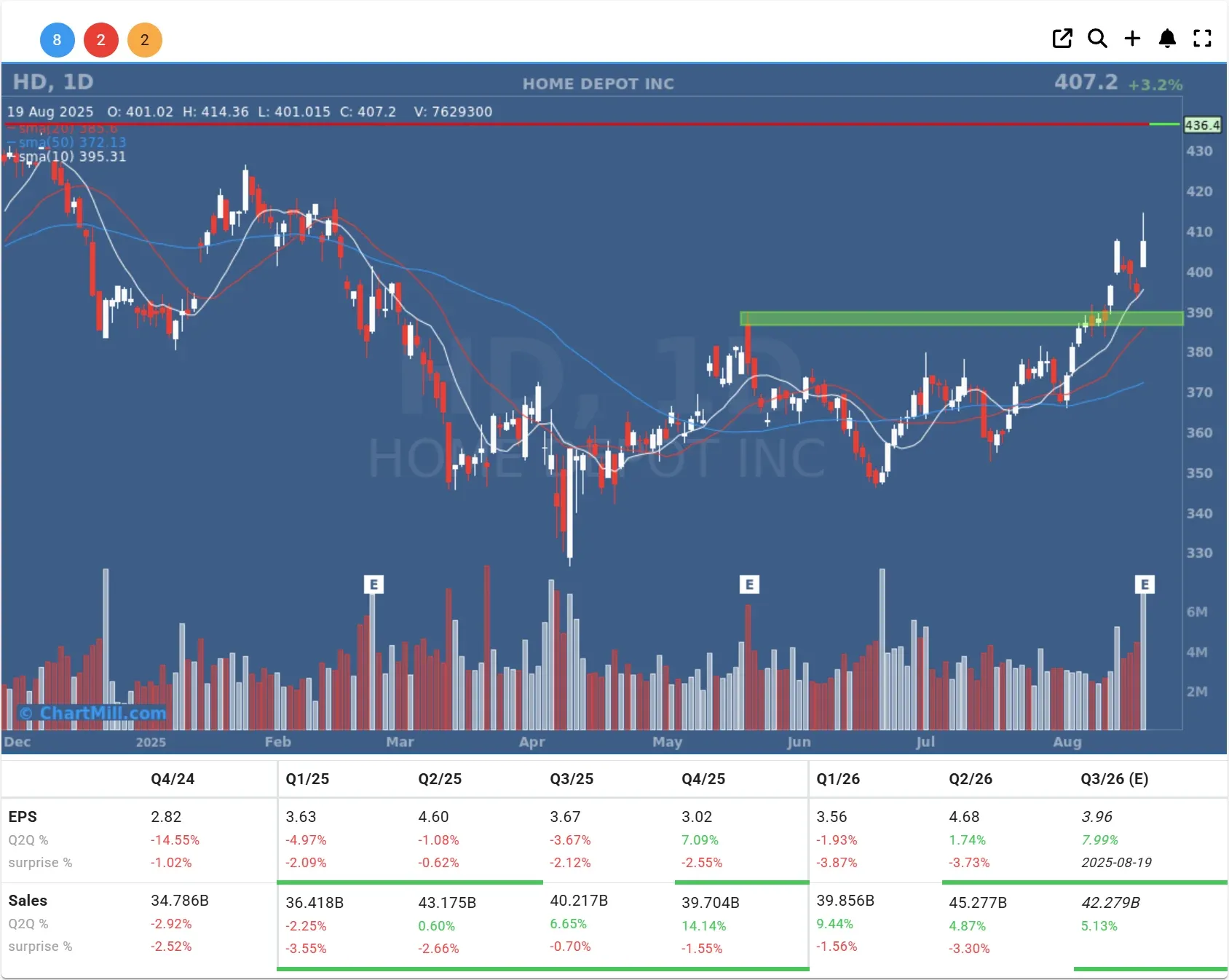Click EPS value 4.60

coord(433,817)
